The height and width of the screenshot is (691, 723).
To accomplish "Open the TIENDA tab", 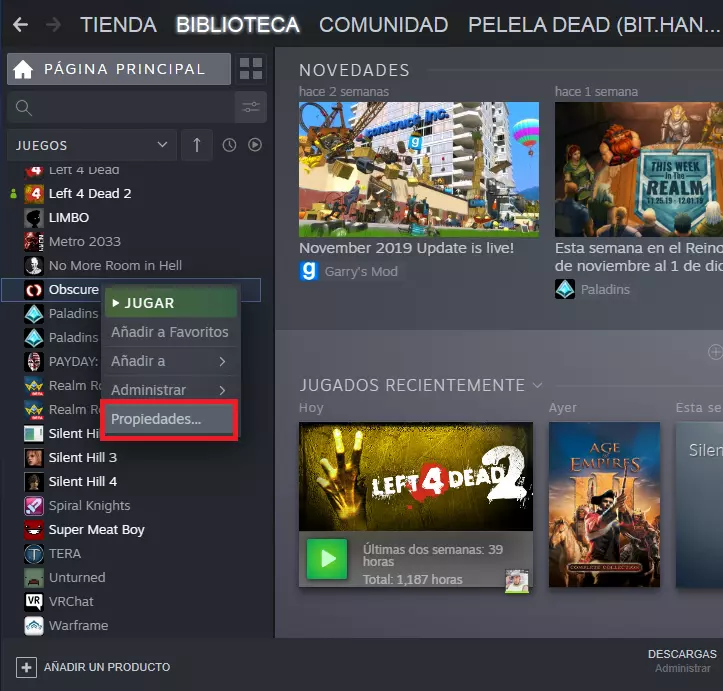I will click(119, 25).
